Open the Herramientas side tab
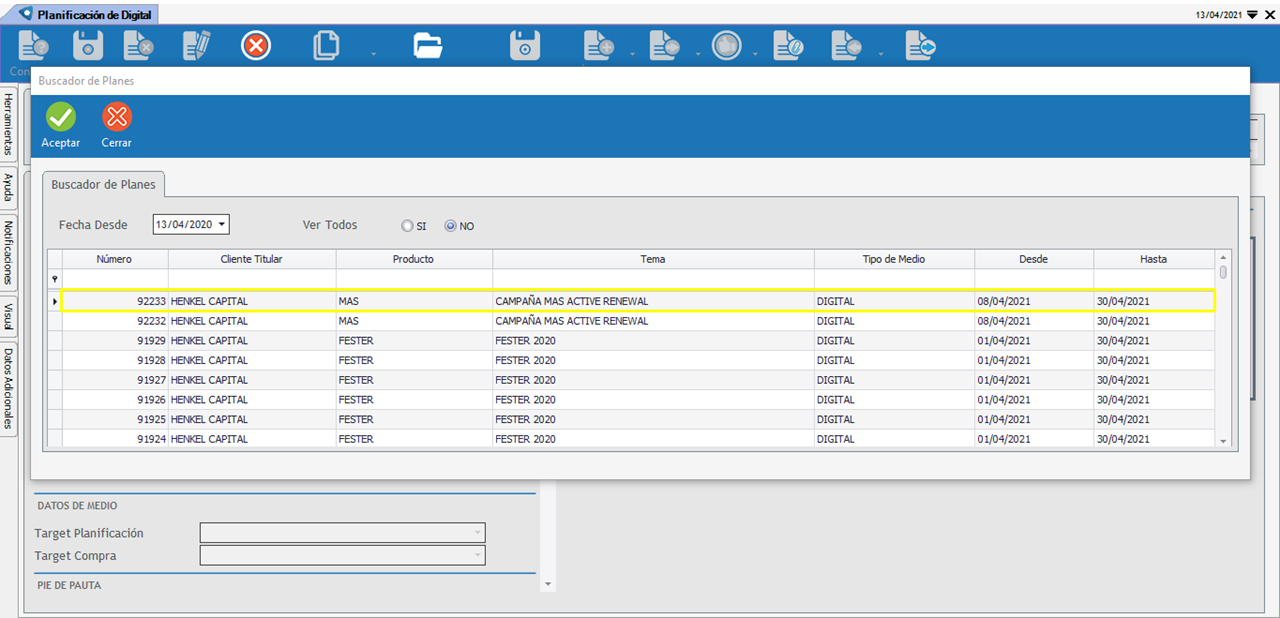 [8, 125]
